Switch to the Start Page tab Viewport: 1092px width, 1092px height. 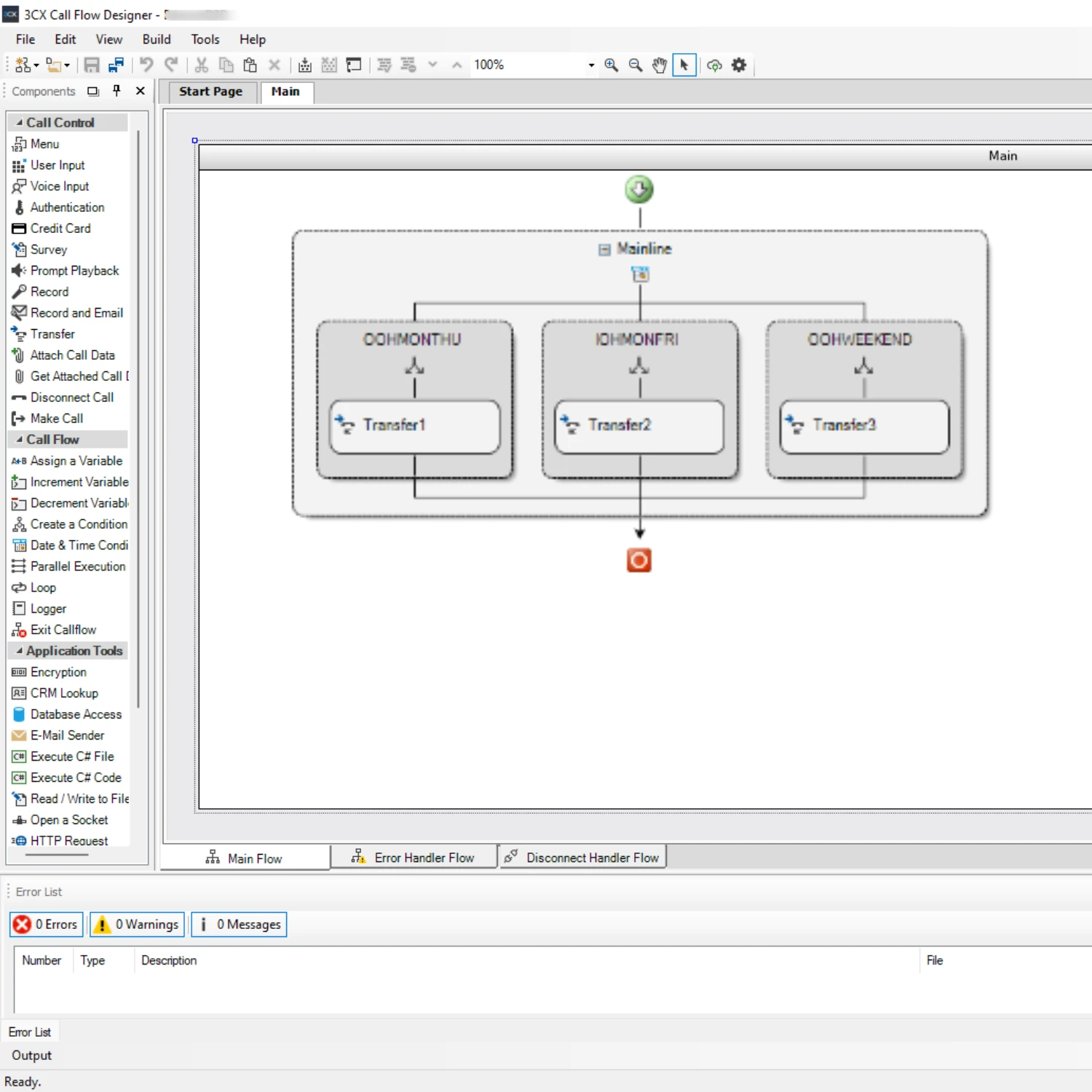pyautogui.click(x=210, y=92)
